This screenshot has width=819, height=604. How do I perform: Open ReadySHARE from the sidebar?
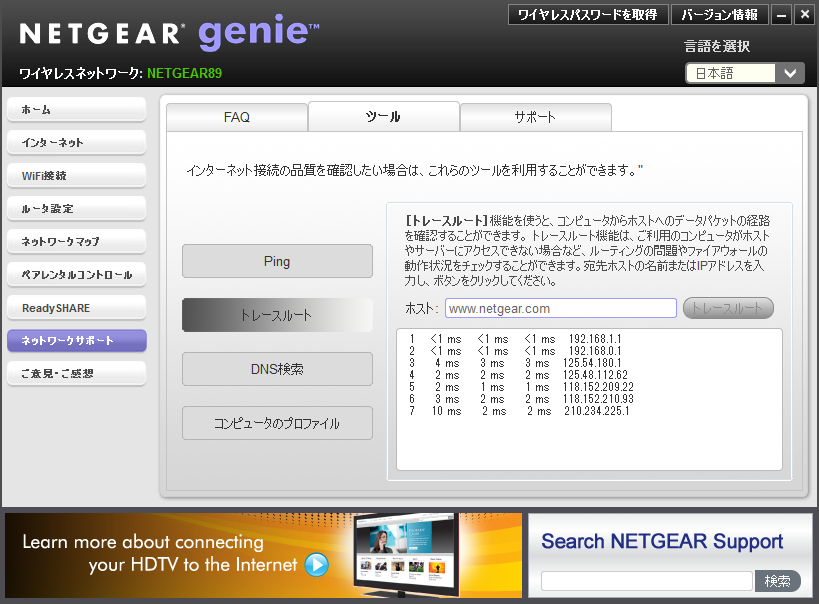[76, 308]
